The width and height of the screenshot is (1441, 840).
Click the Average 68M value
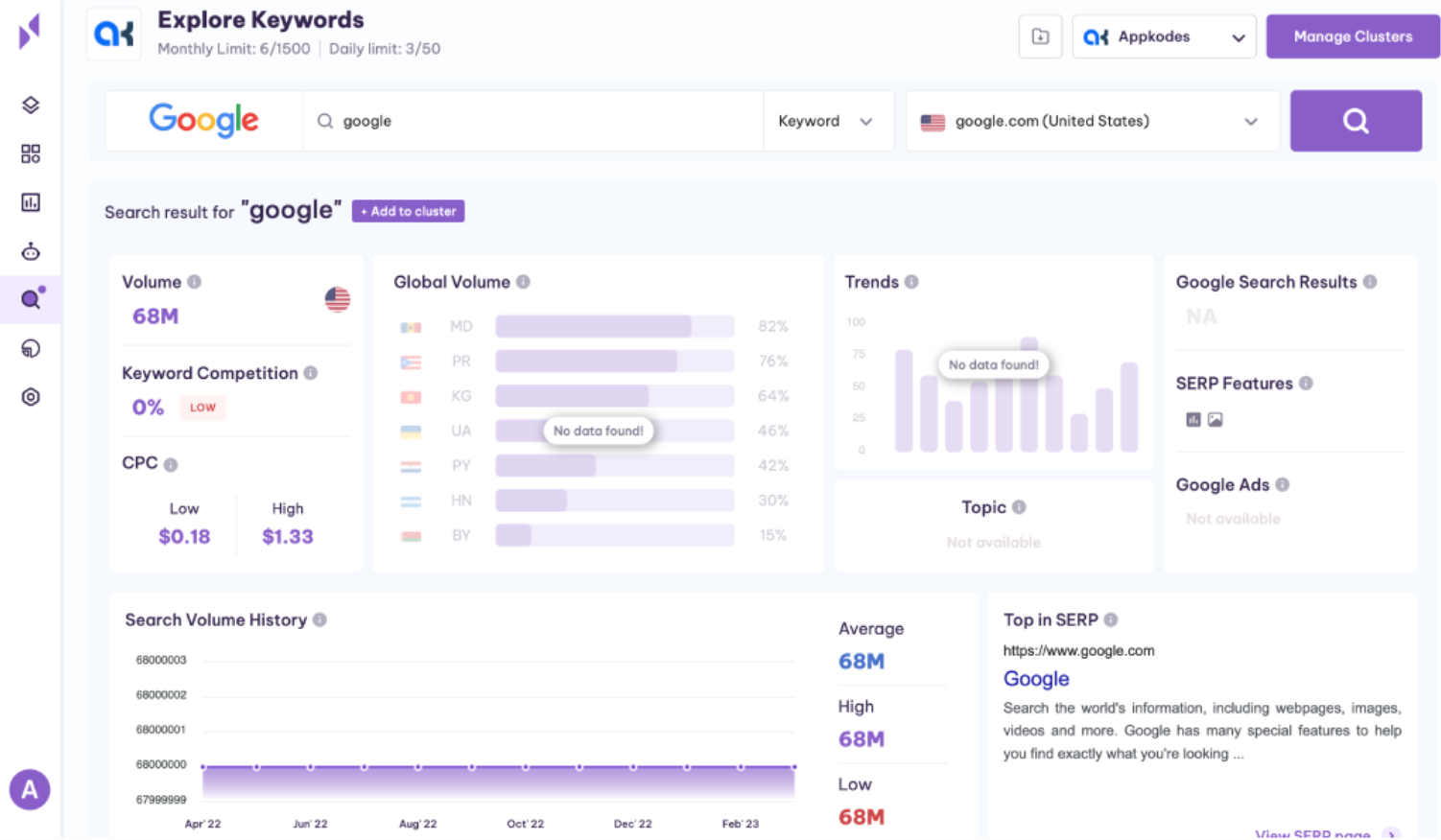(862, 661)
